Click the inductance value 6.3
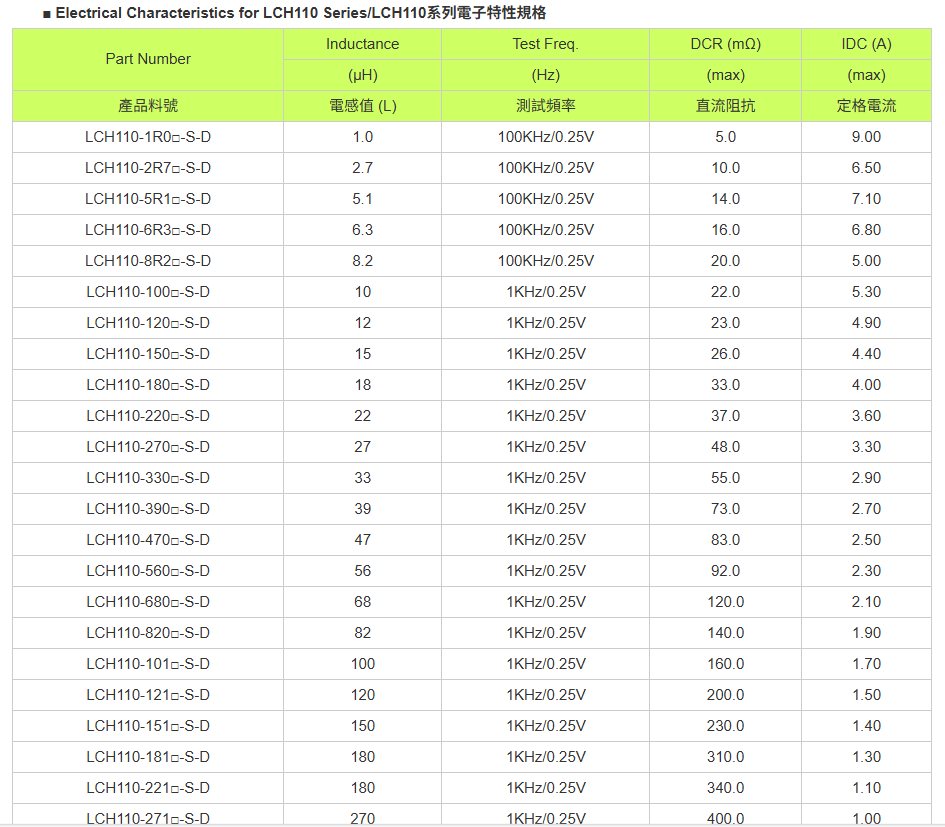Image resolution: width=945 pixels, height=827 pixels. [x=362, y=230]
